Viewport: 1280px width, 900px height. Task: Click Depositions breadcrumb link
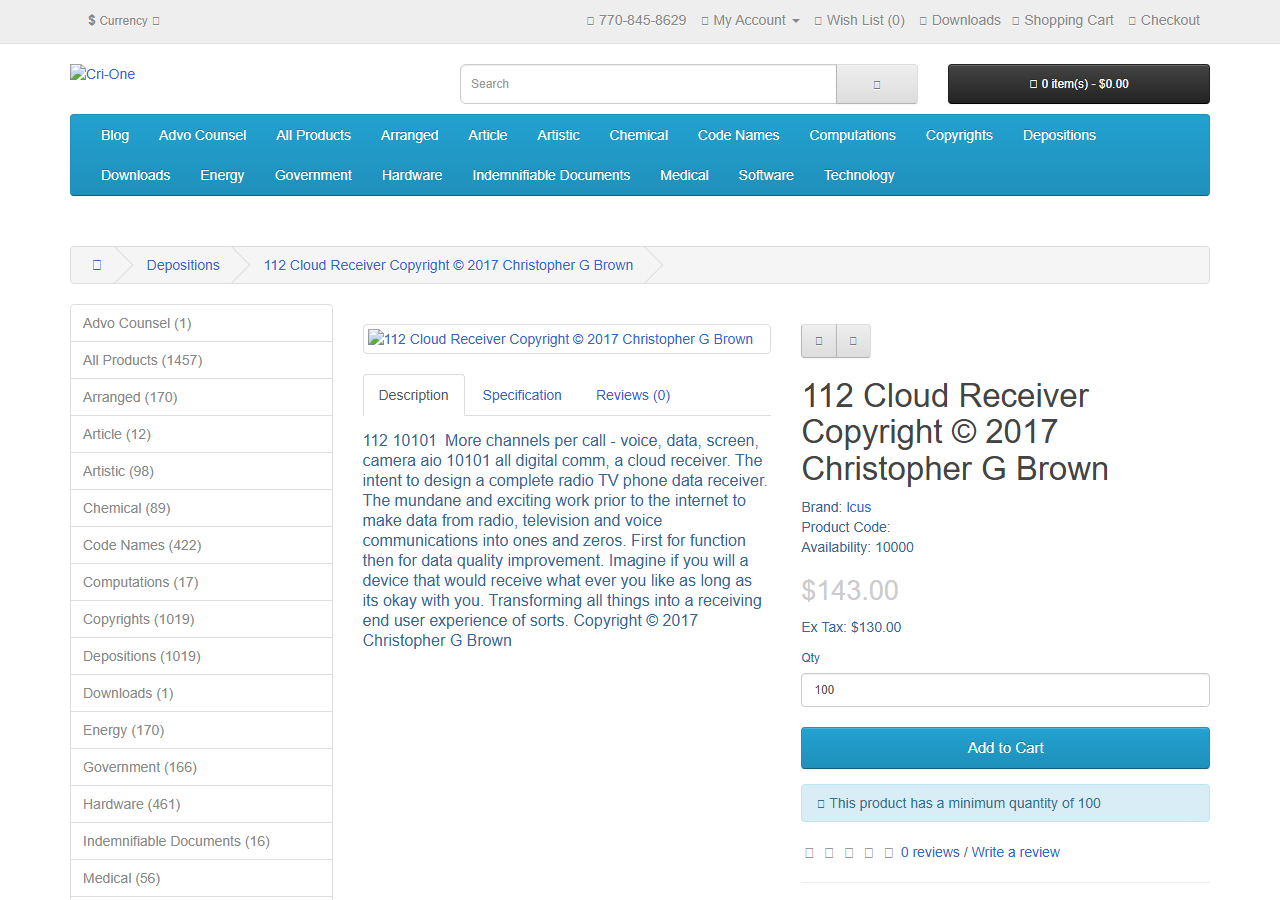(x=183, y=265)
